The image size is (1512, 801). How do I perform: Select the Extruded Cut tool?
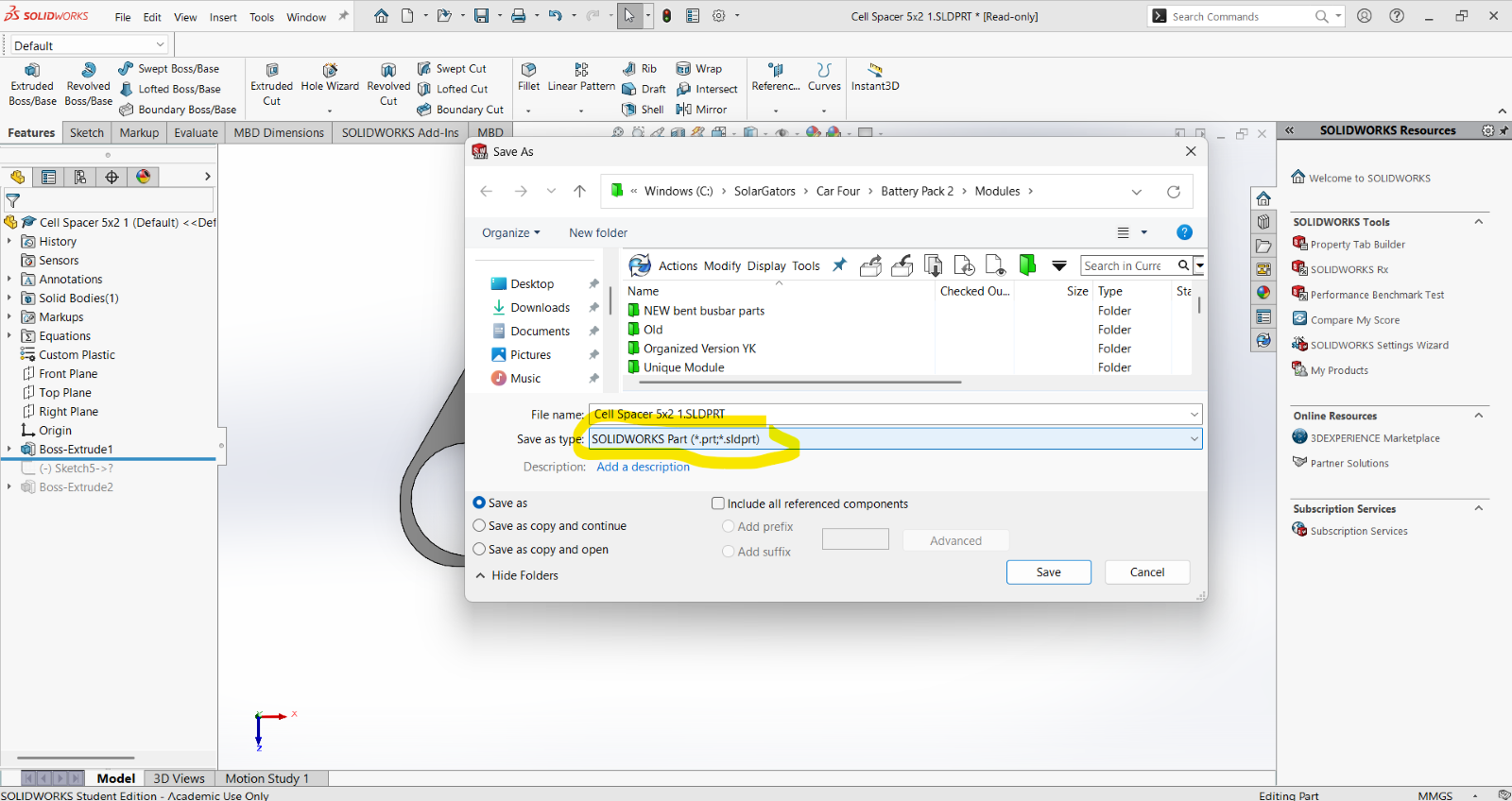click(271, 85)
